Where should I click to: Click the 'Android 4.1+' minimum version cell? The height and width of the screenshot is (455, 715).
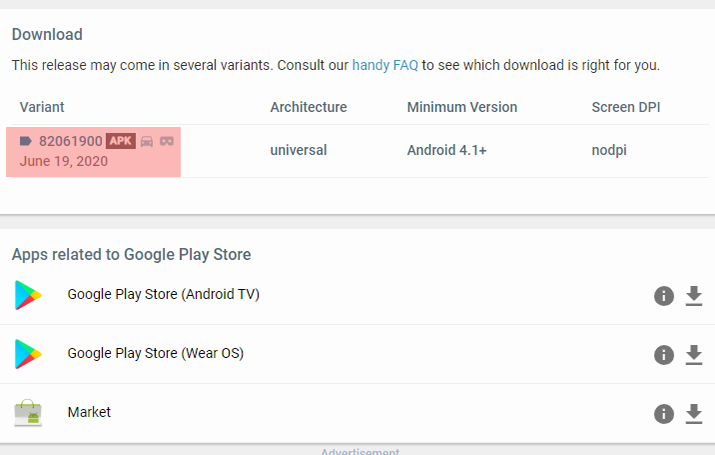[447, 150]
